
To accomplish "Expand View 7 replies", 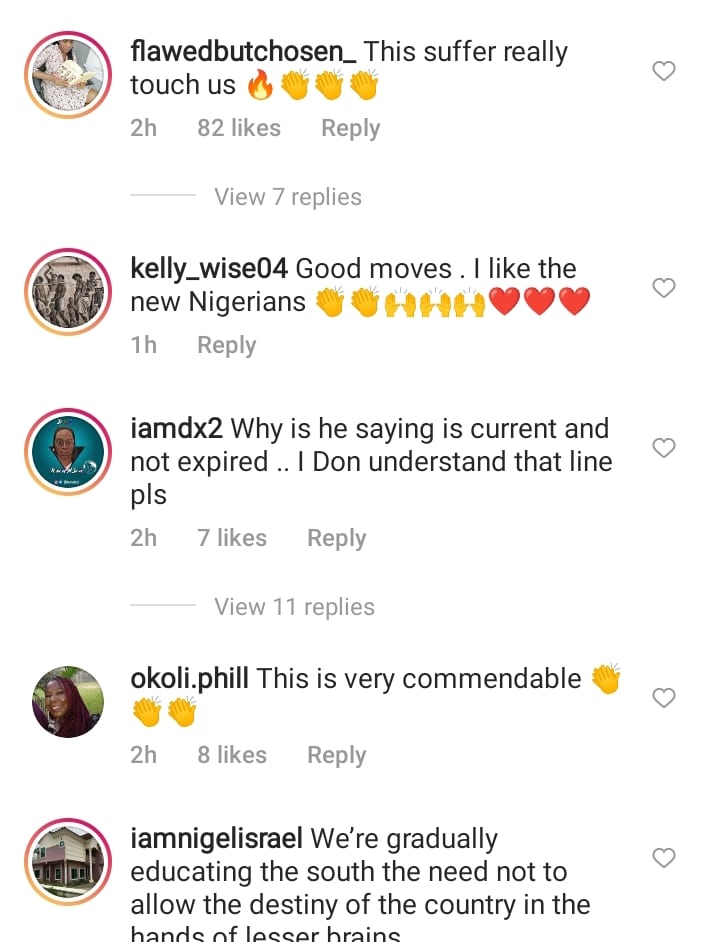I will point(288,197).
